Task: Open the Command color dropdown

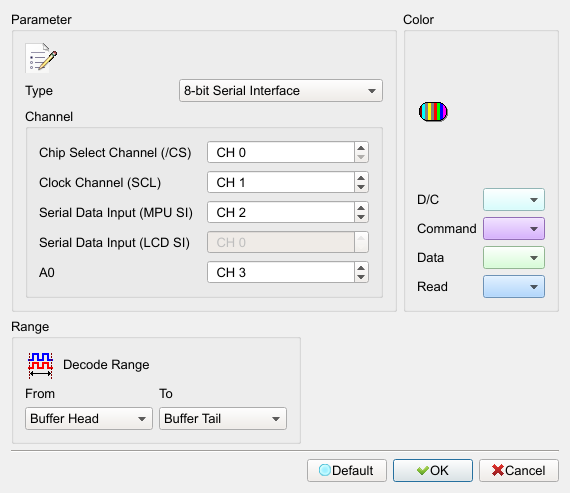Action: pos(514,229)
